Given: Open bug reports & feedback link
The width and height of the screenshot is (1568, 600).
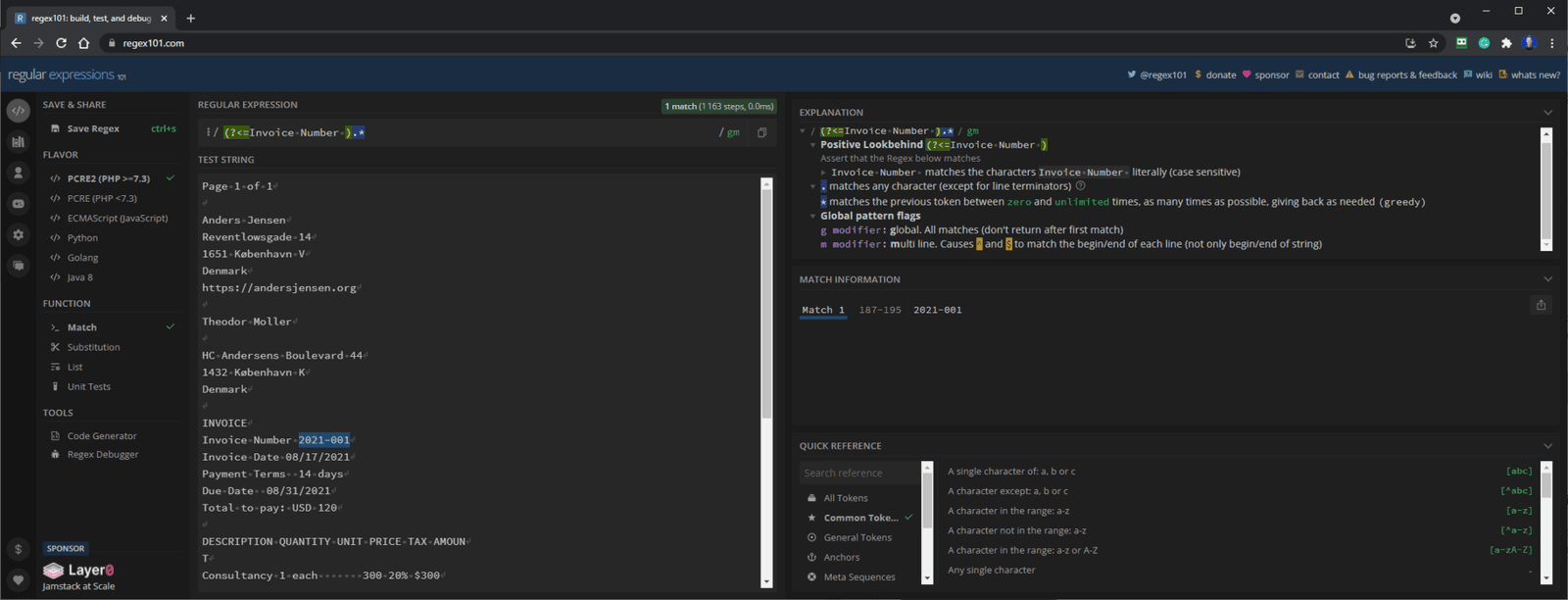Looking at the screenshot, I should (x=1400, y=75).
